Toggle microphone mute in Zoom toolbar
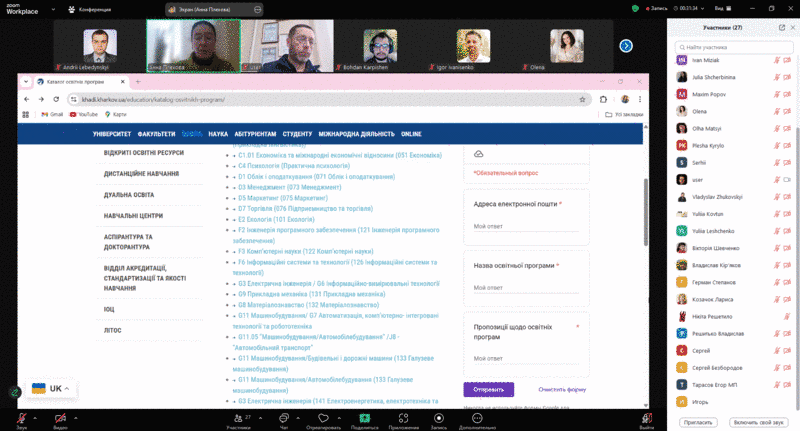The image size is (800, 431). coord(21,417)
